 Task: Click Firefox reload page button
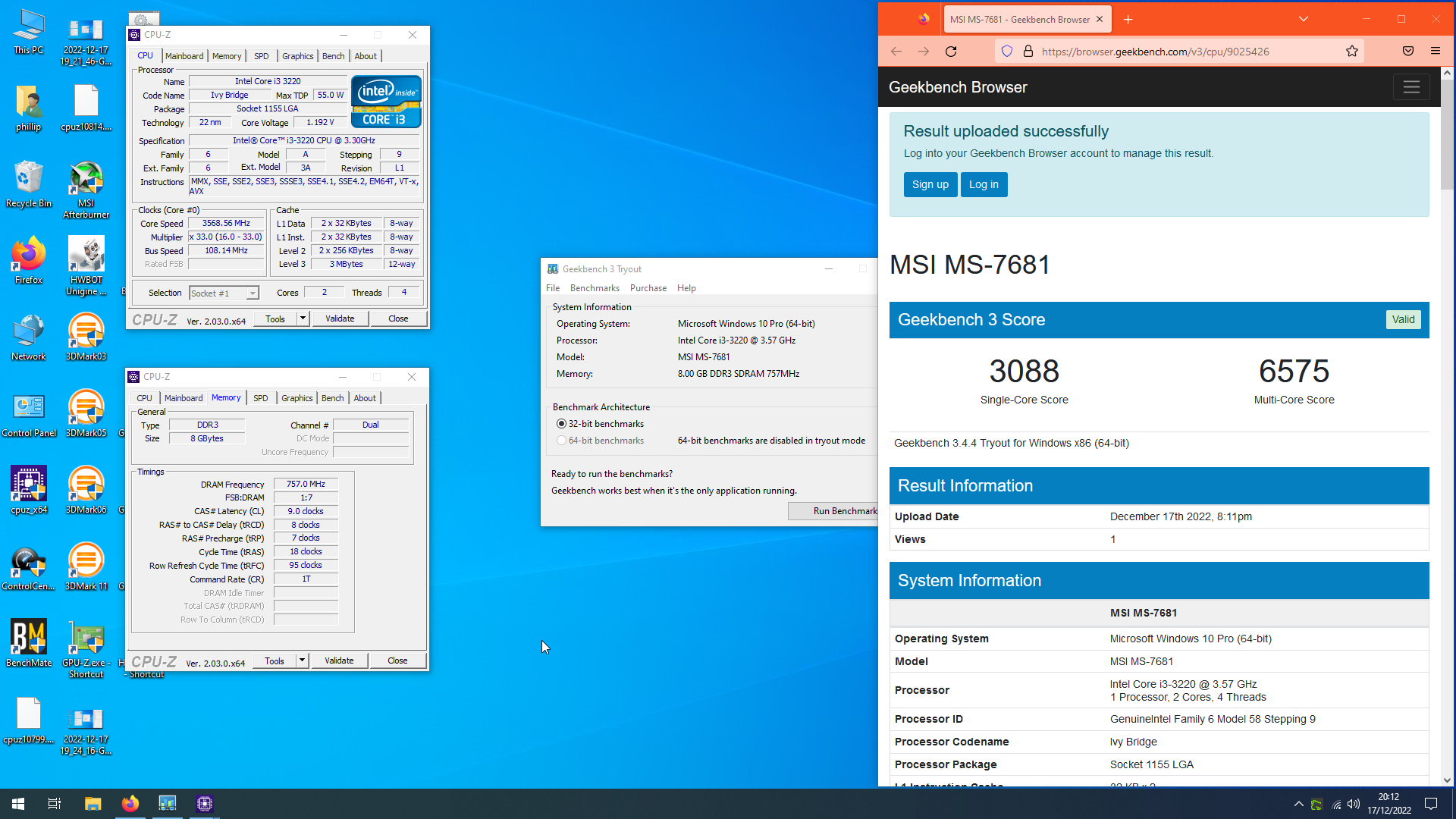click(951, 52)
